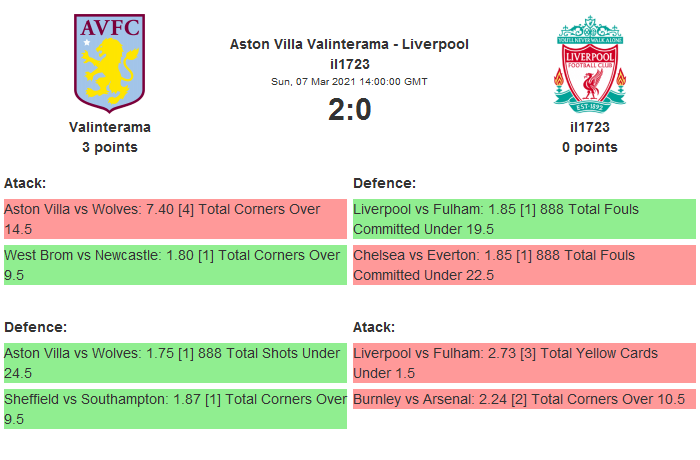The width and height of the screenshot is (700, 460).
Task: Select Liverpool vs Fulham fouls bet row
Action: coord(524,219)
